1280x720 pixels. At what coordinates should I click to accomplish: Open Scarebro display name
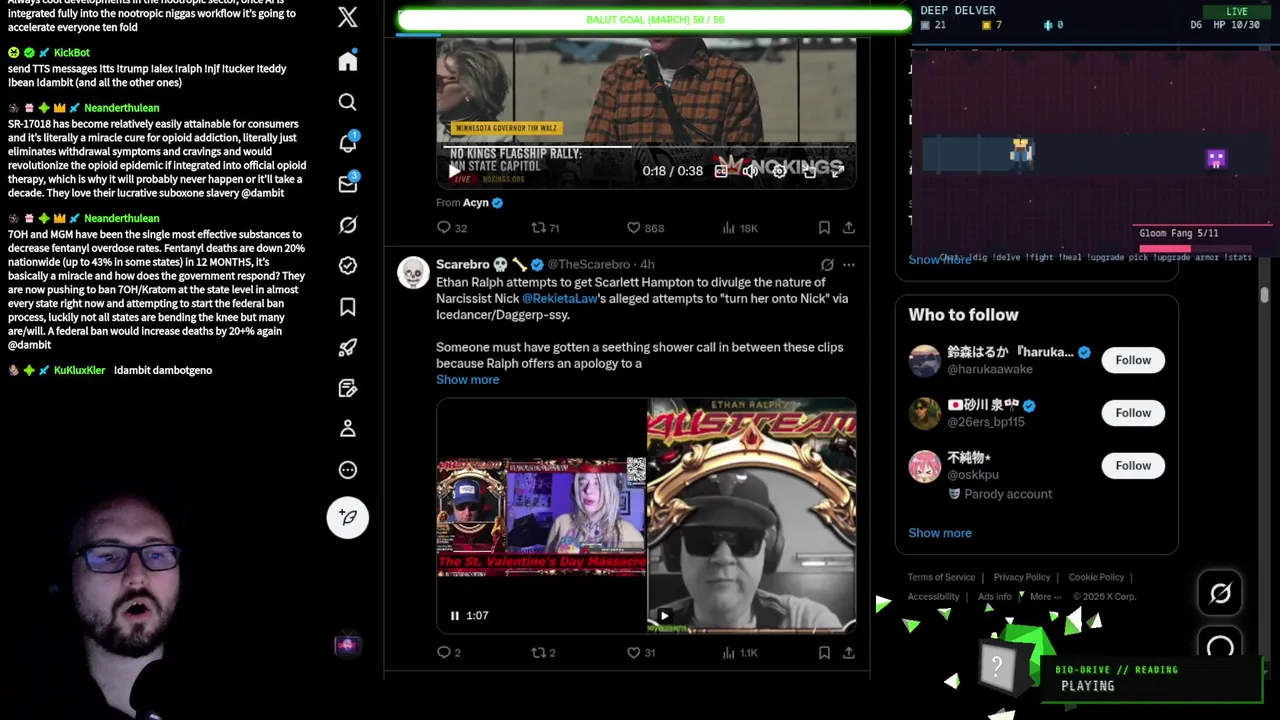pyautogui.click(x=481, y=264)
